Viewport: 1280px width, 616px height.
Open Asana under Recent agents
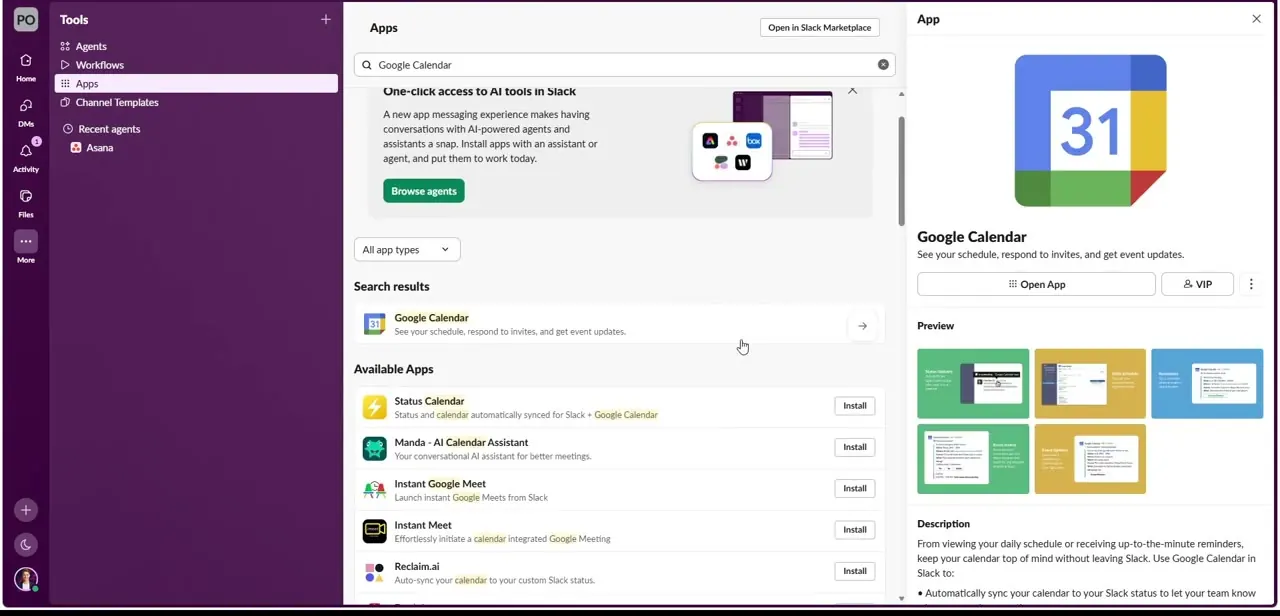(196, 148)
